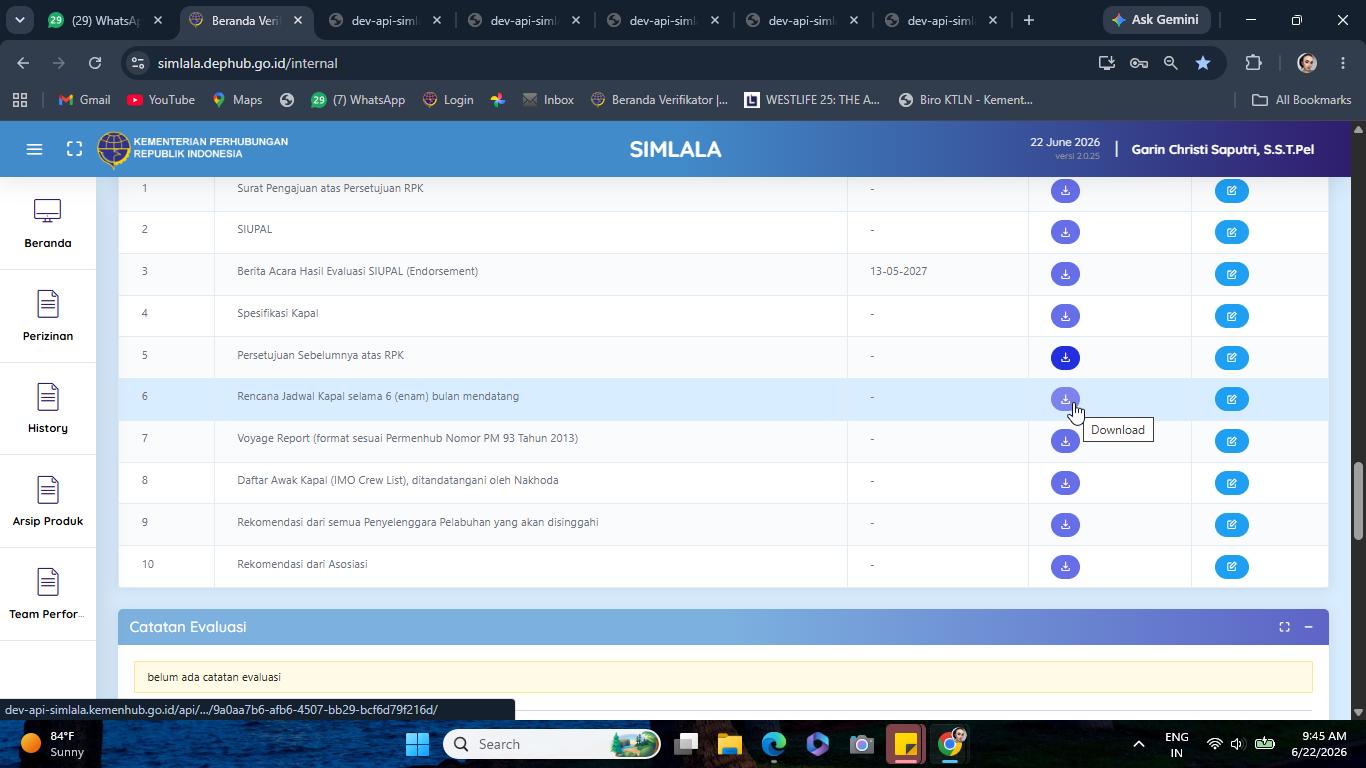The width and height of the screenshot is (1366, 768).
Task: Download Spesifikasi Kapal document
Action: [1065, 316]
